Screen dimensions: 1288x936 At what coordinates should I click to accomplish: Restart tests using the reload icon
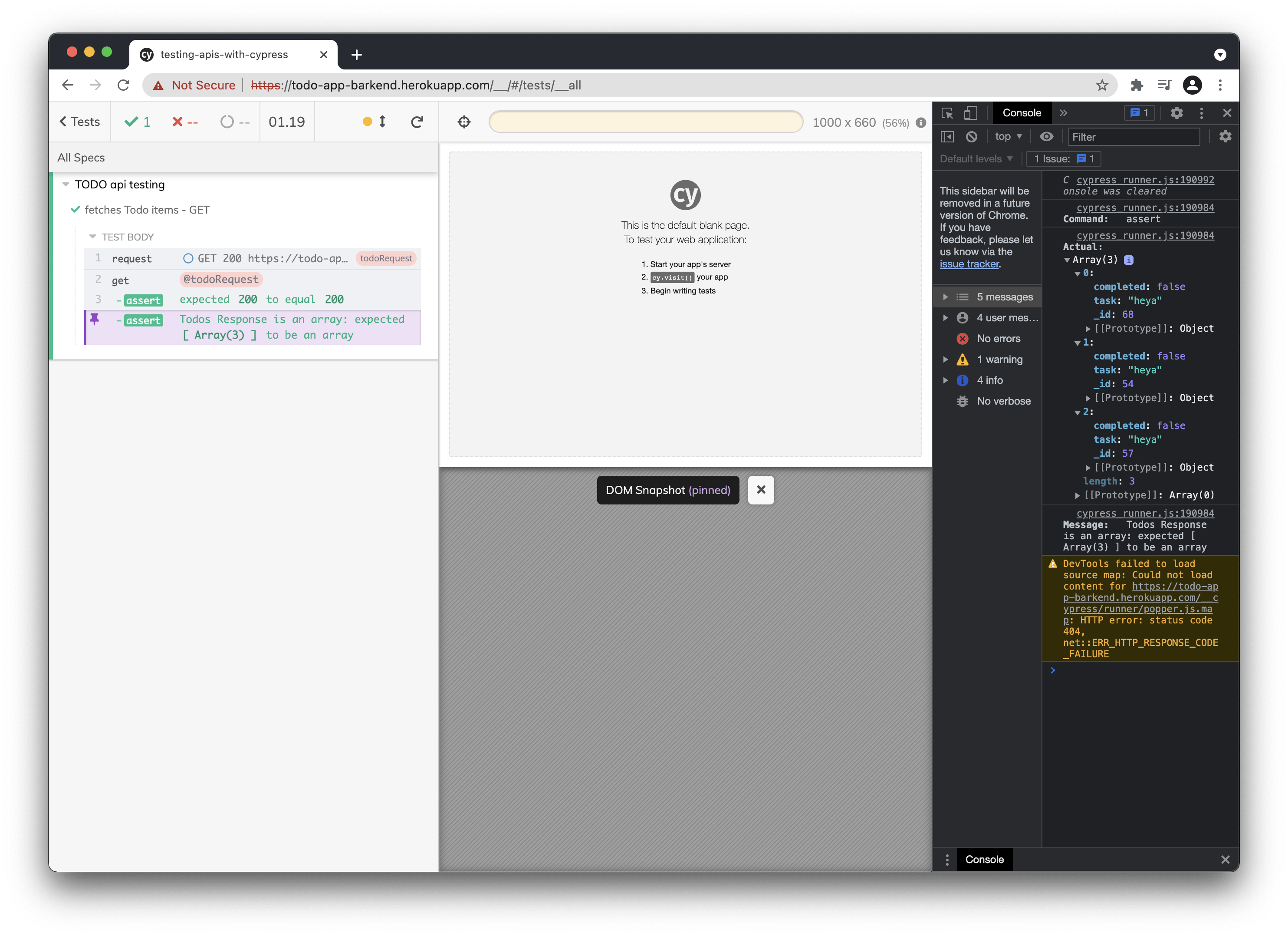click(x=417, y=122)
